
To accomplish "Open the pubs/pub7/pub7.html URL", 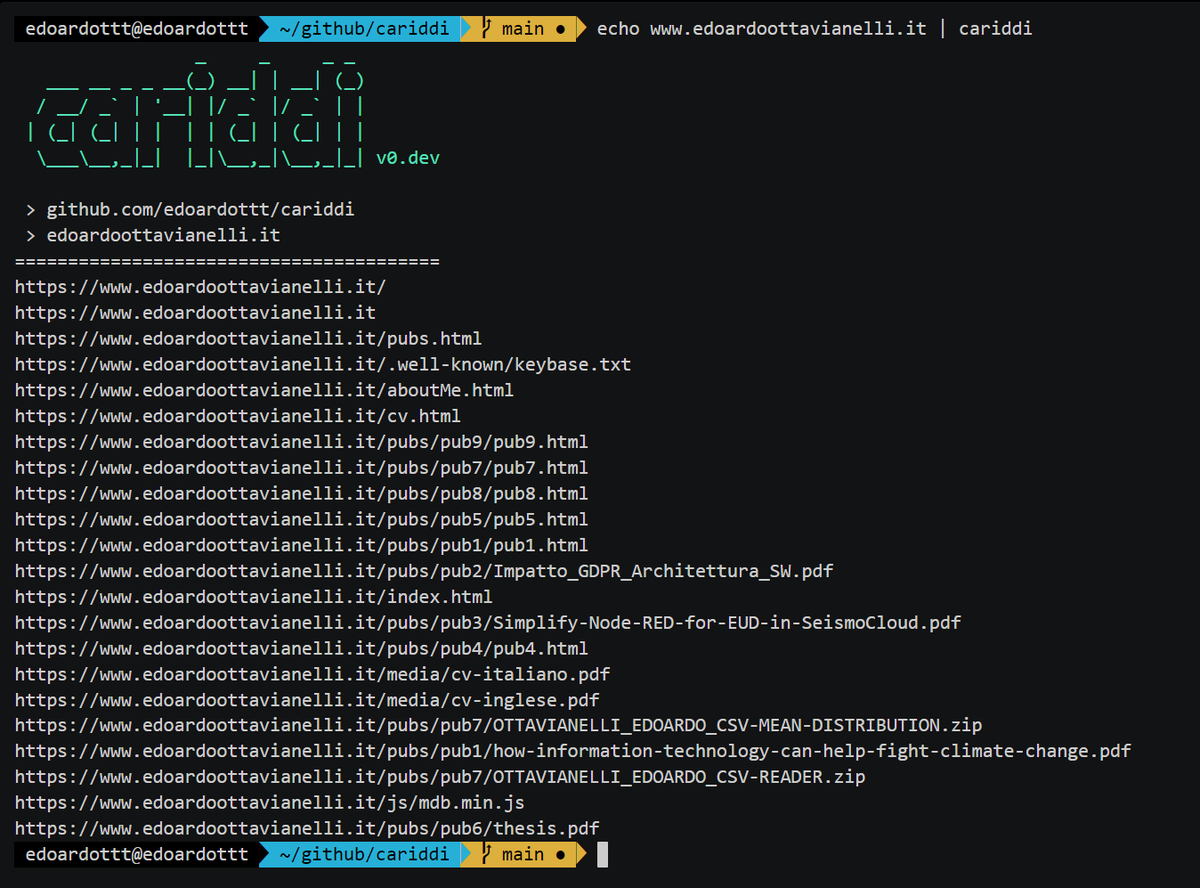I will (302, 468).
